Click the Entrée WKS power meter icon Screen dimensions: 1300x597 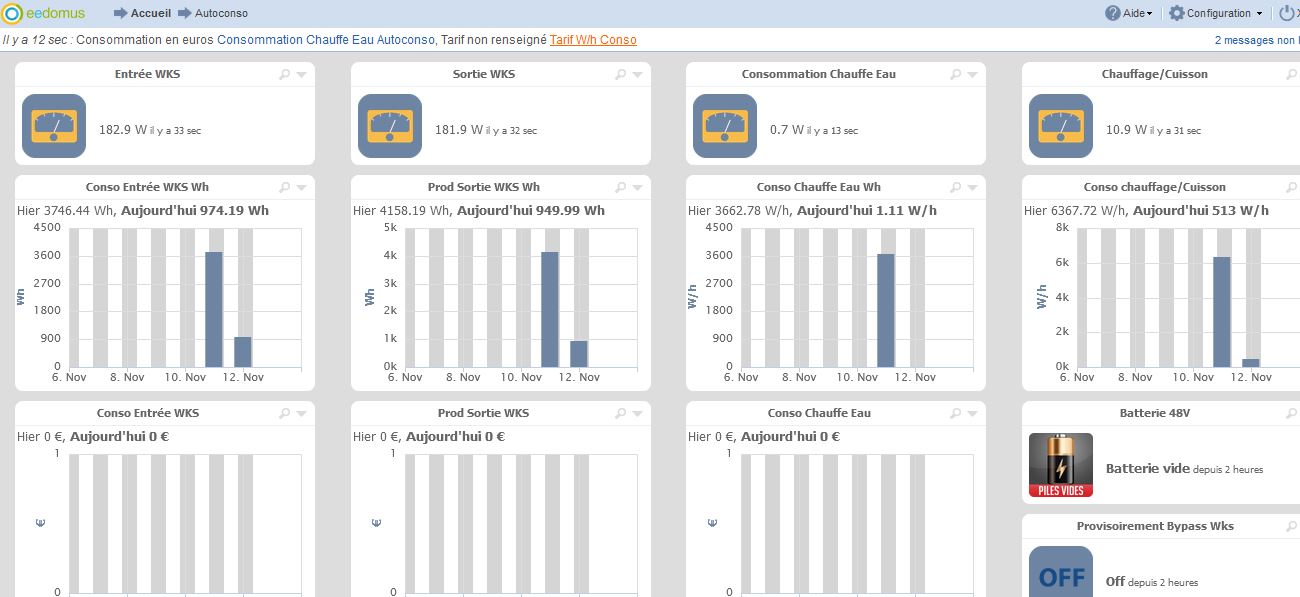coord(54,126)
